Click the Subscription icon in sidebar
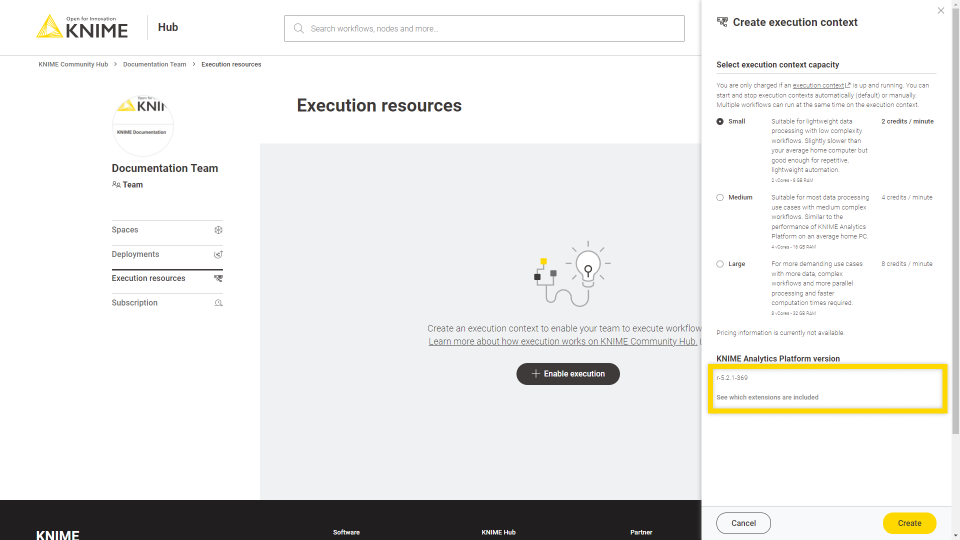Image resolution: width=960 pixels, height=540 pixels. [218, 303]
